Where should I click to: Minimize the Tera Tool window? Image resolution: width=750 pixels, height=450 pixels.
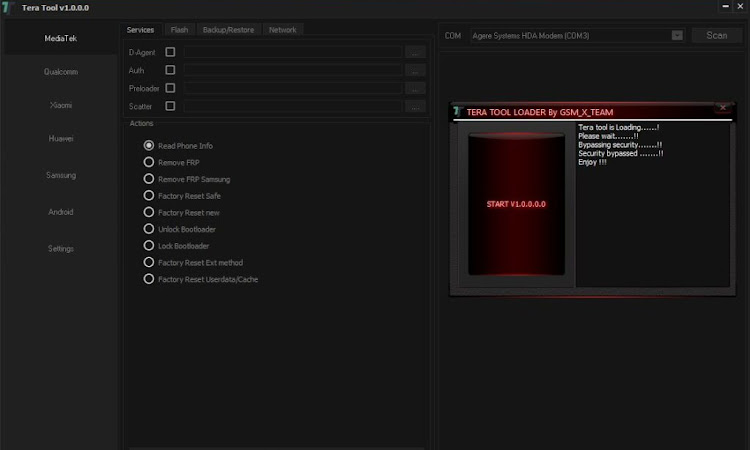(x=725, y=6)
